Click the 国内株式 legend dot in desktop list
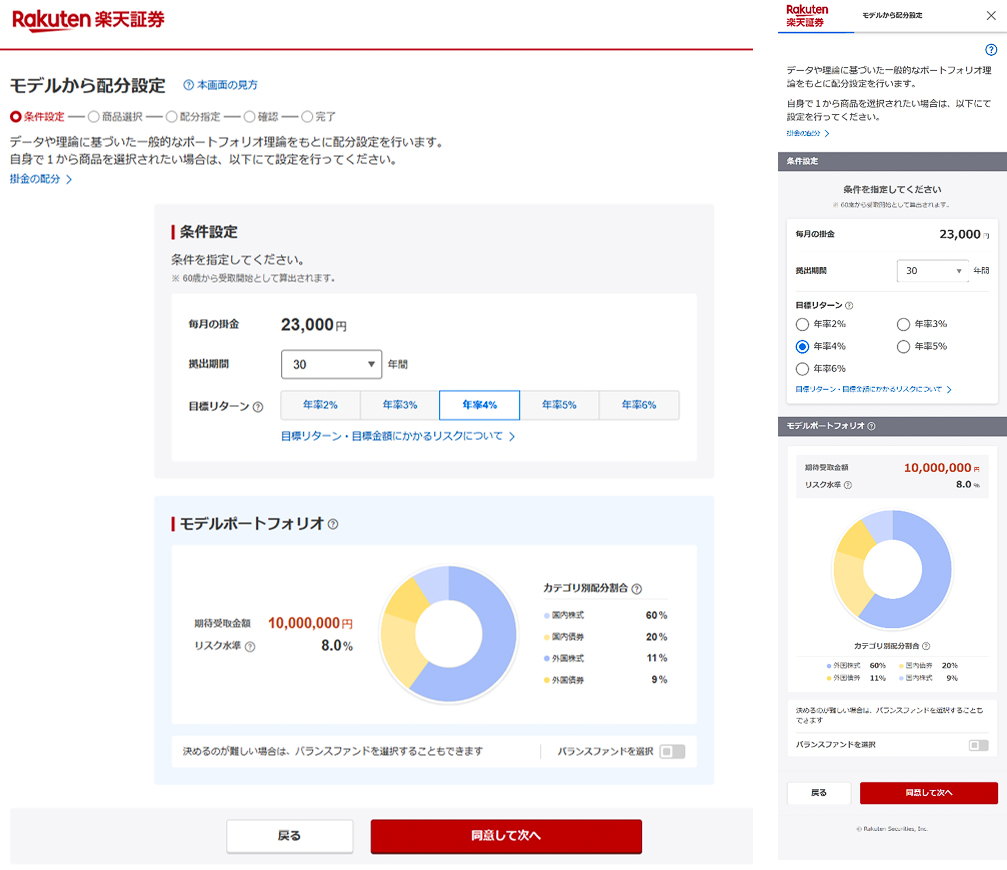1007x870 pixels. [x=547, y=616]
